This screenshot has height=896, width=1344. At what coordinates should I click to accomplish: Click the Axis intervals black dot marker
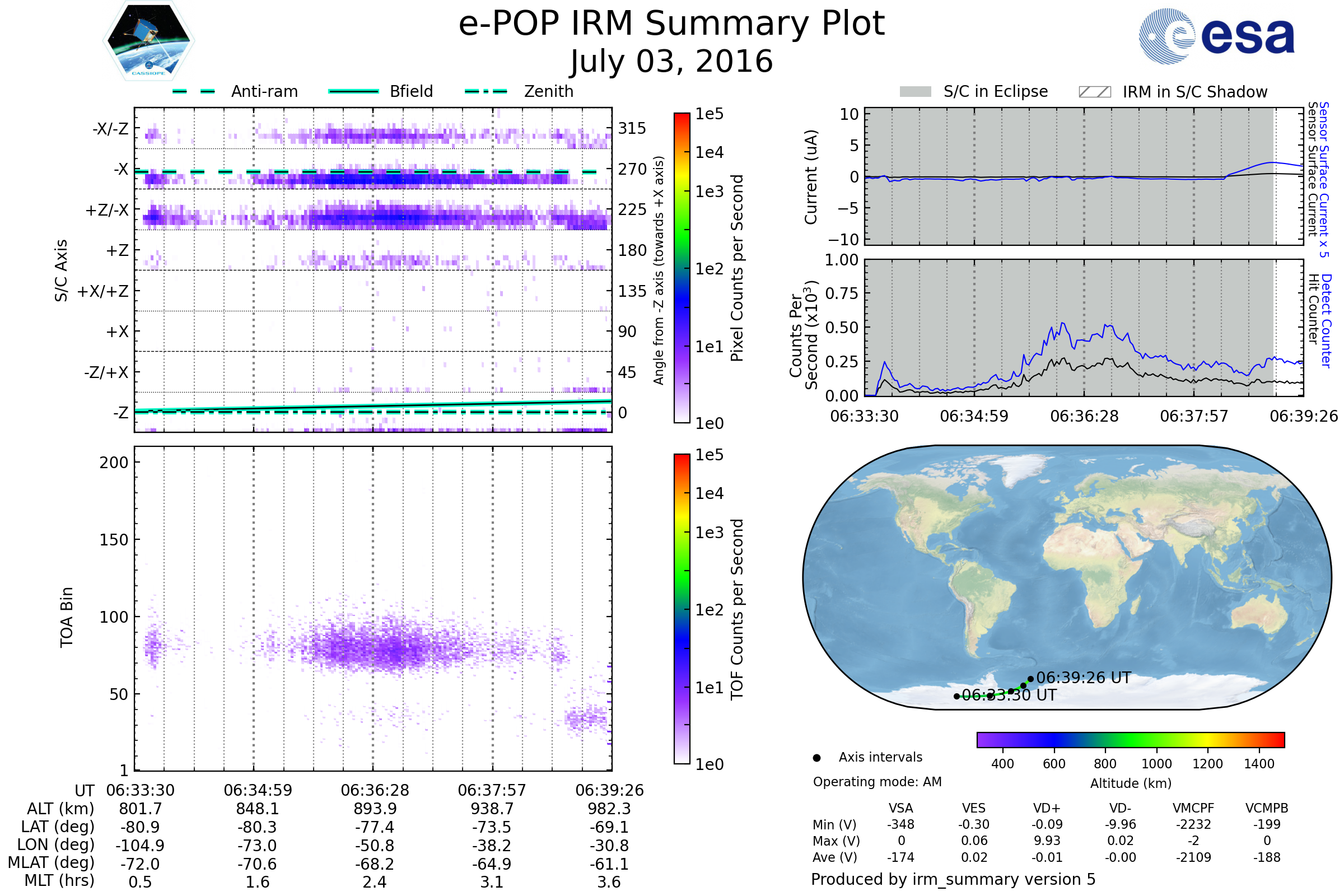point(816,758)
